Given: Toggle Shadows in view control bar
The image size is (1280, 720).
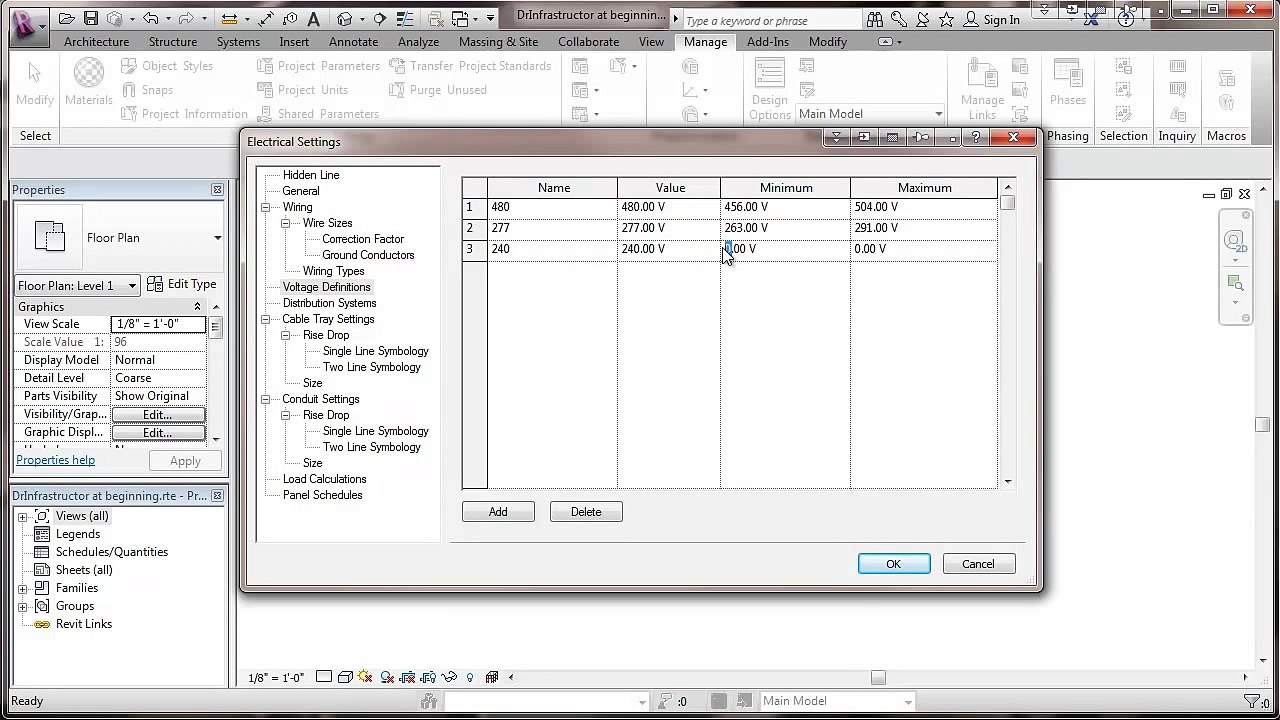Looking at the screenshot, I should coord(387,677).
